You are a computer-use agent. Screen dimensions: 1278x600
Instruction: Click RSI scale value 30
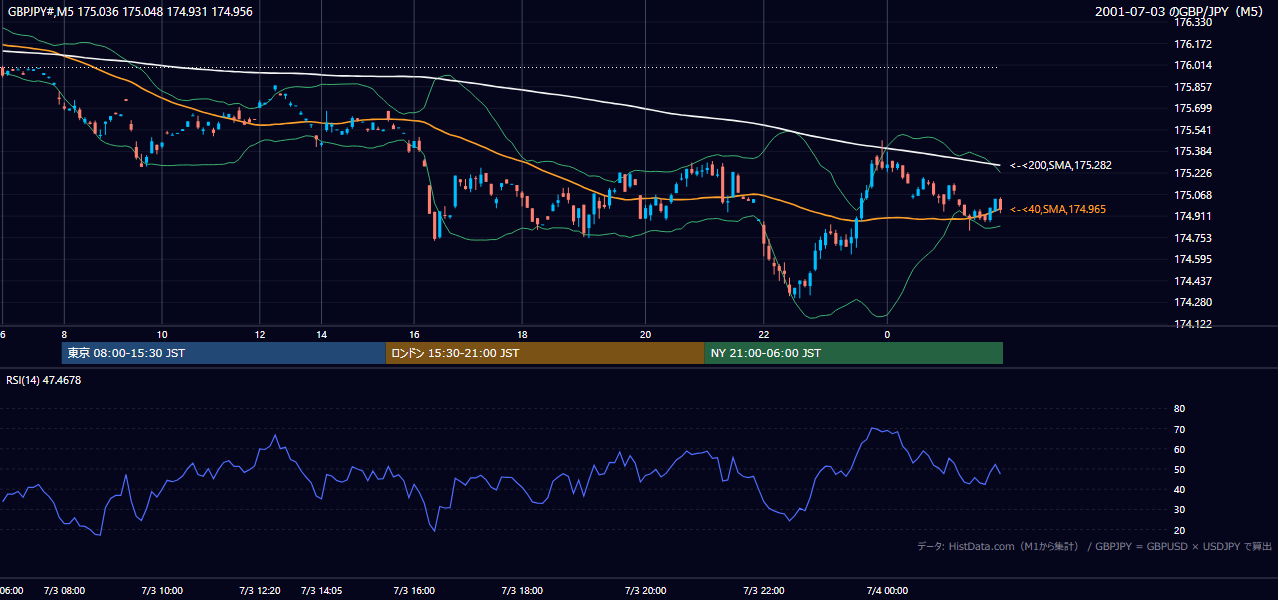[1179, 509]
